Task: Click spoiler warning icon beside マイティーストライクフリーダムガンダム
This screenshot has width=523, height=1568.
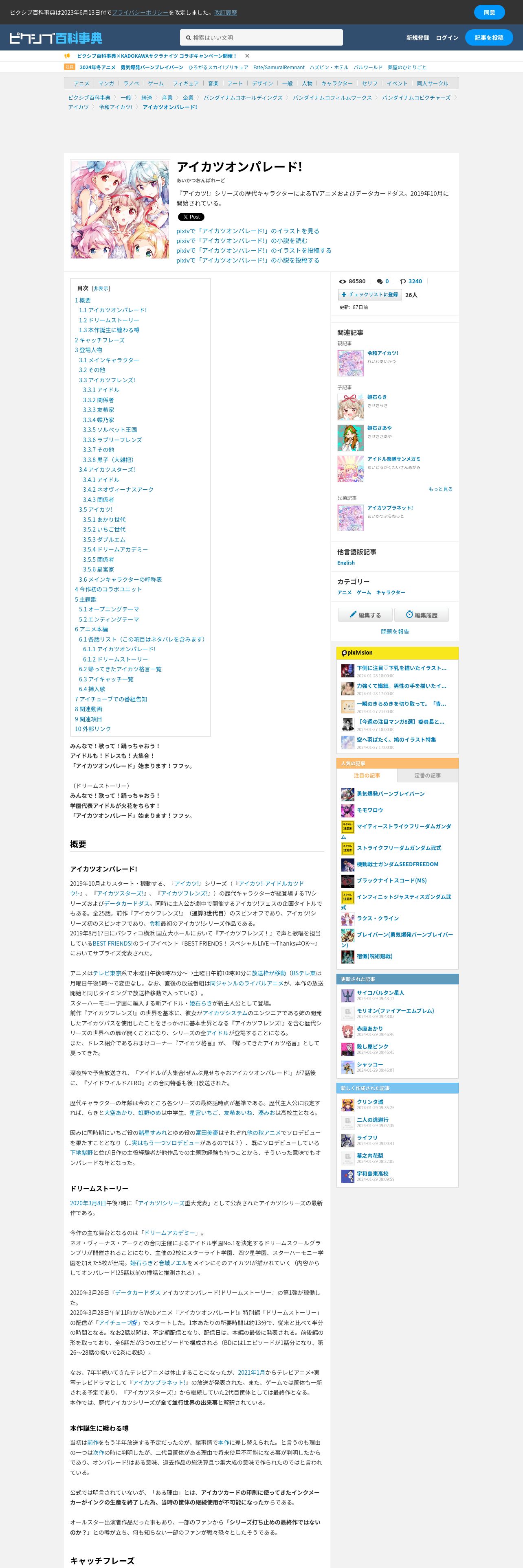Action: click(348, 827)
